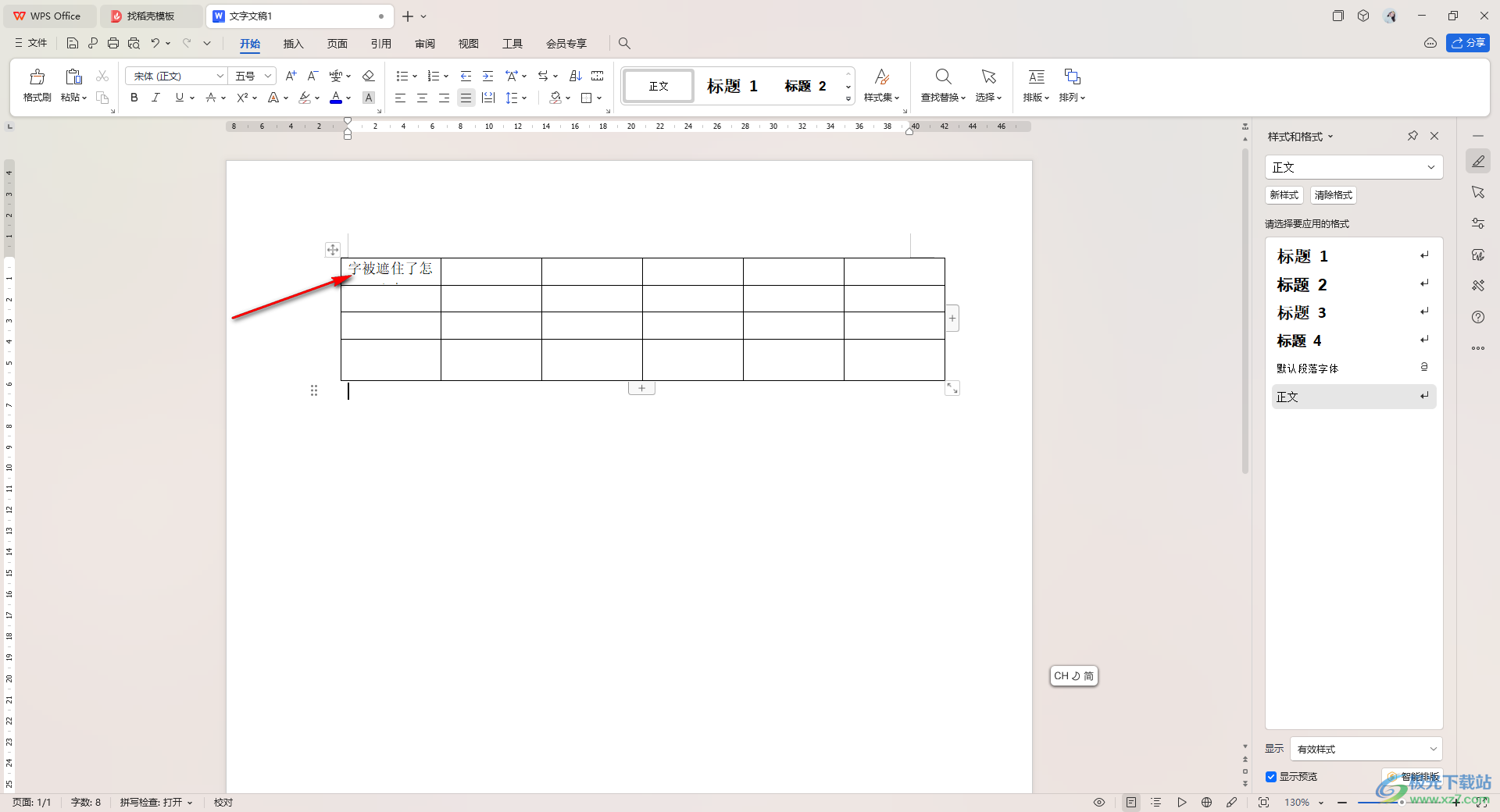Click the first table cell with text
This screenshot has width=1500, height=812.
(x=391, y=272)
